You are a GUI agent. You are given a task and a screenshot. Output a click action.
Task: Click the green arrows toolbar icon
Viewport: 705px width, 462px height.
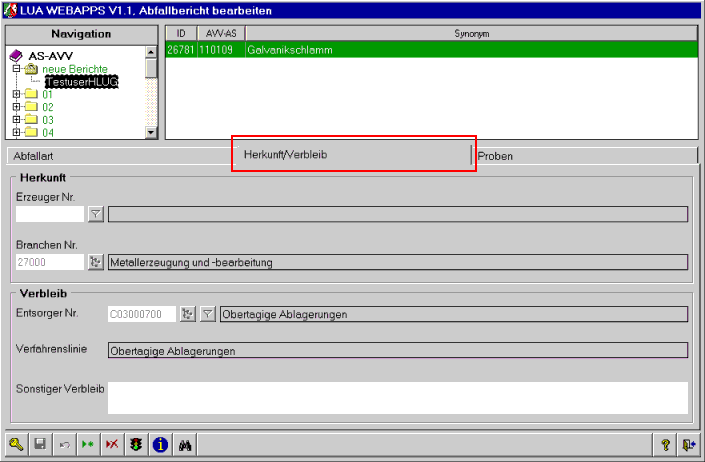(x=87, y=445)
